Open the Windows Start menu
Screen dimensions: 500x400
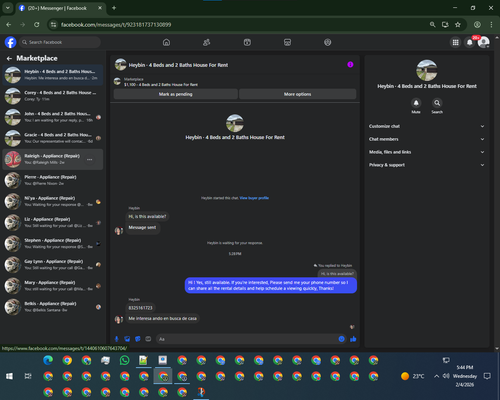pyautogui.click(x=9, y=376)
